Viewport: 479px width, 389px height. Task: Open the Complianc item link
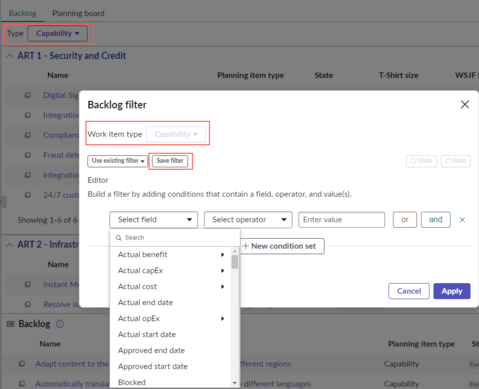click(61, 135)
